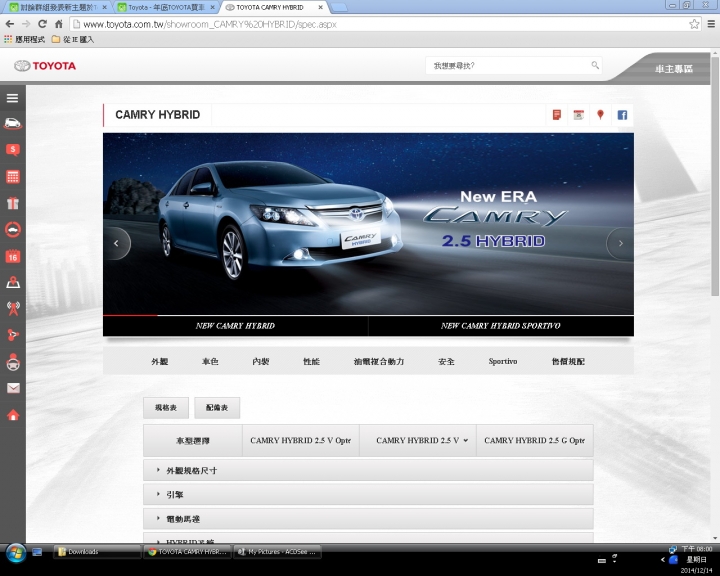
Task: Open the My Pictures ACDSee taskbar item
Action: (277, 552)
